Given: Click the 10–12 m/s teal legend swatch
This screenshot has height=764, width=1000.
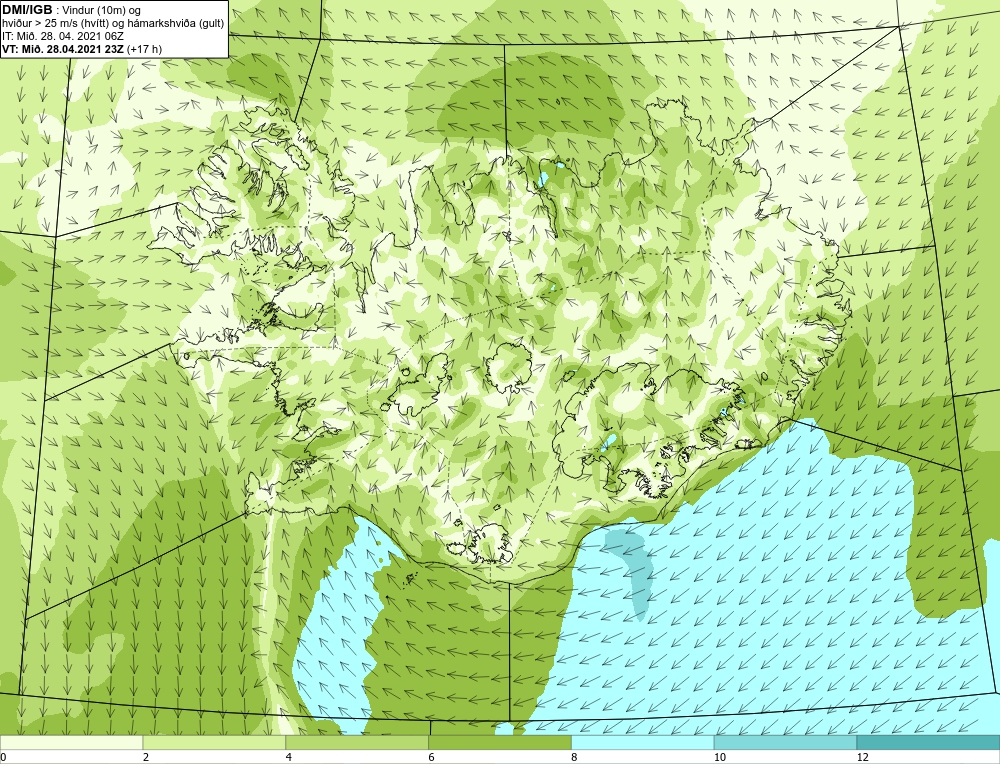Looking at the screenshot, I should [x=786, y=742].
